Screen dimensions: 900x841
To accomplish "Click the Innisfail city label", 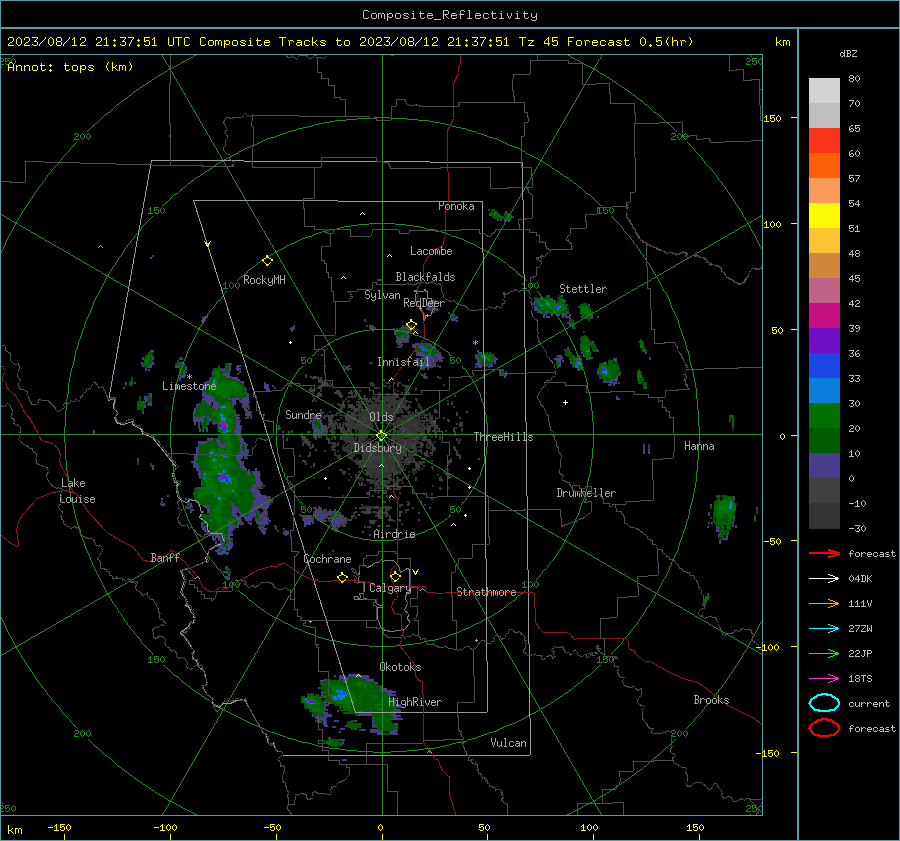I will [x=403, y=362].
